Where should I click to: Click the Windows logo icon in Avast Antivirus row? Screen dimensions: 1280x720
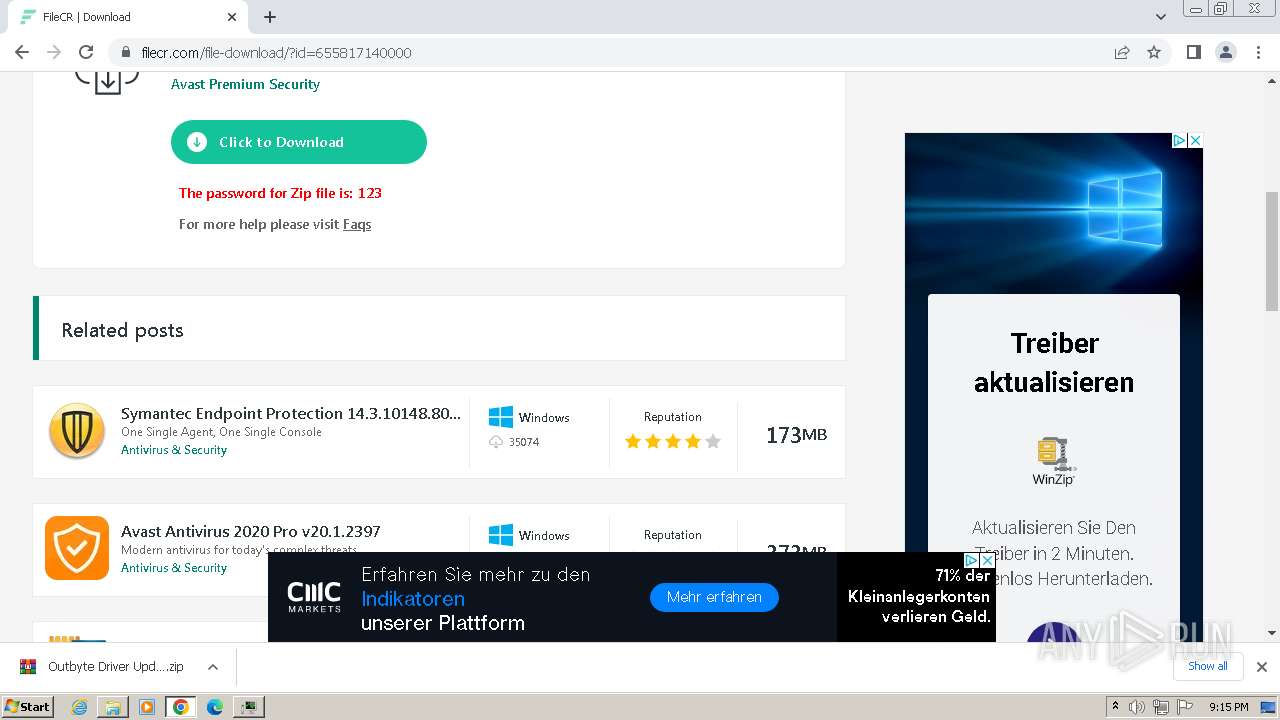coord(501,535)
